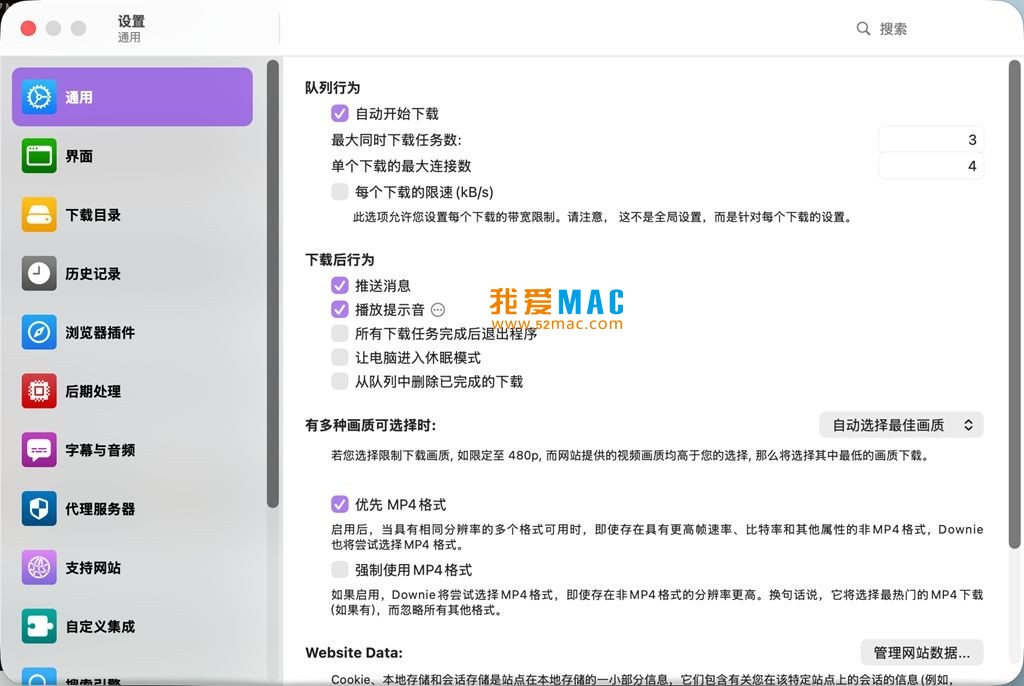Click the 历史记录 clock icon
Image resolution: width=1024 pixels, height=686 pixels.
click(x=39, y=274)
